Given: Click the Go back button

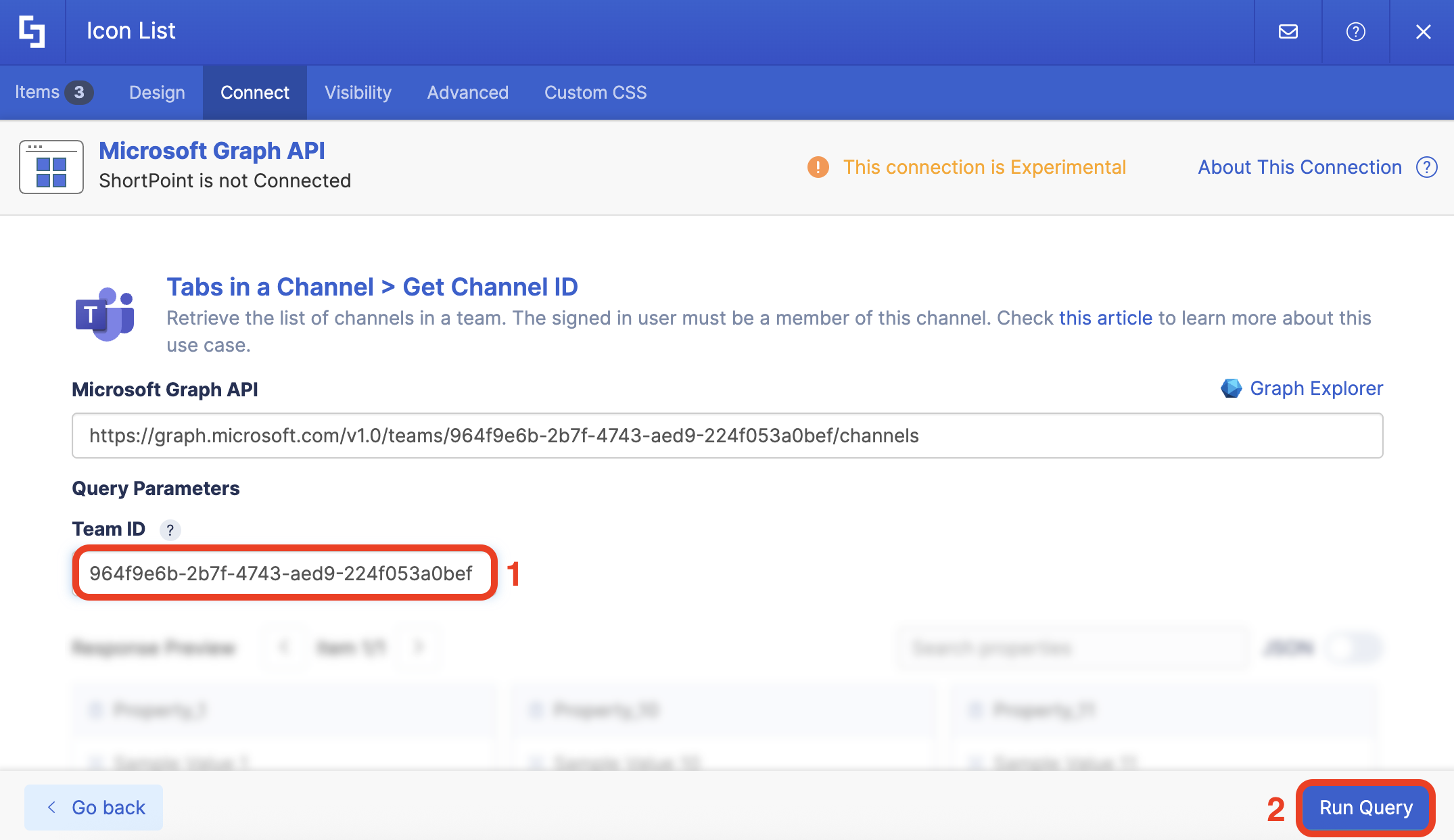Looking at the screenshot, I should point(94,808).
